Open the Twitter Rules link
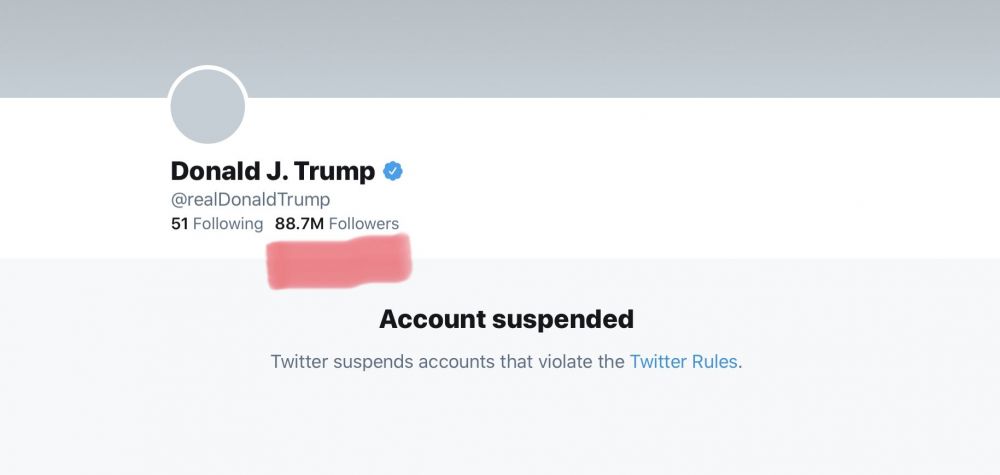Image resolution: width=1000 pixels, height=475 pixels. click(683, 361)
